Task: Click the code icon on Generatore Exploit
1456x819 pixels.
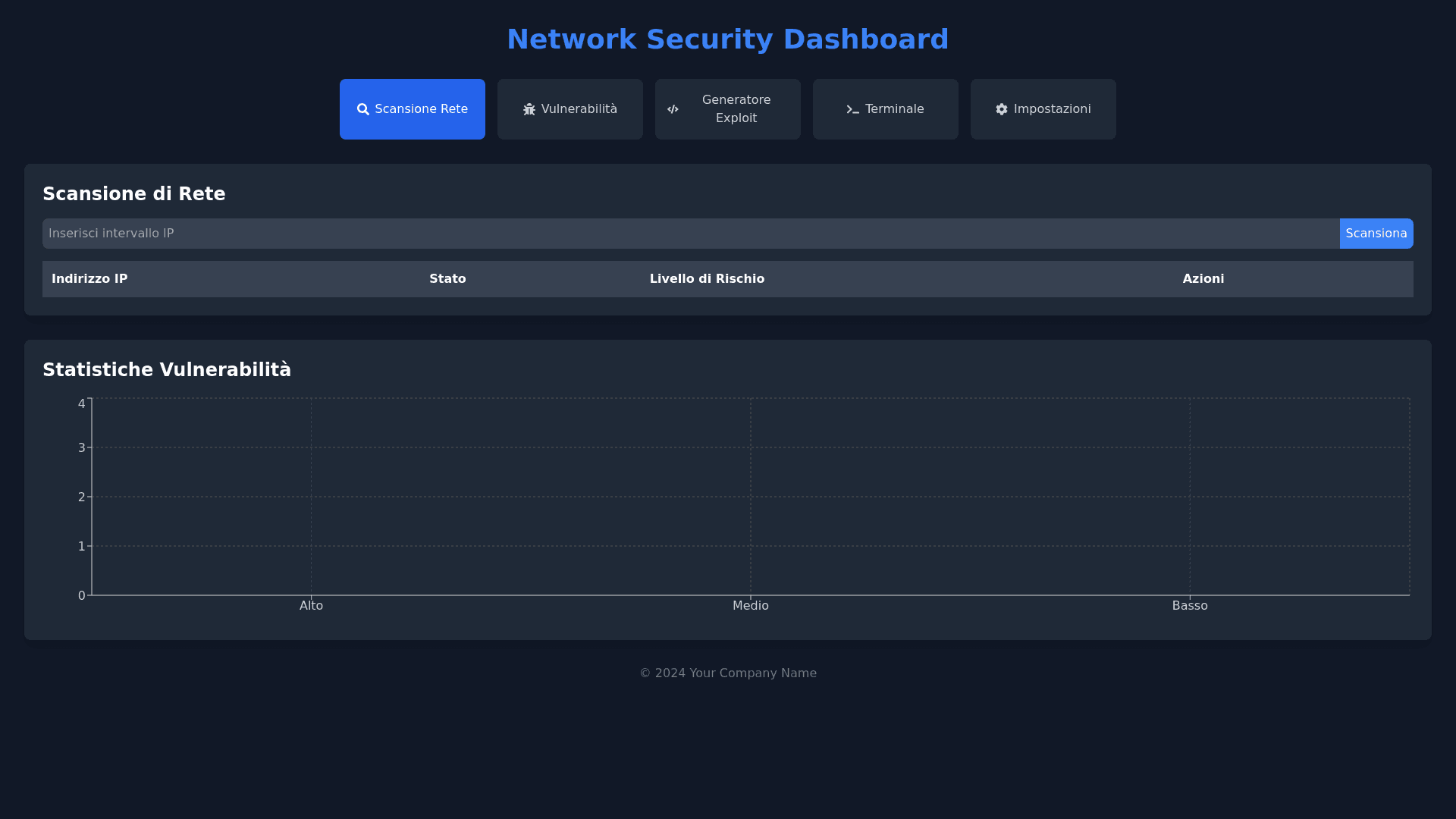Action: pyautogui.click(x=673, y=109)
